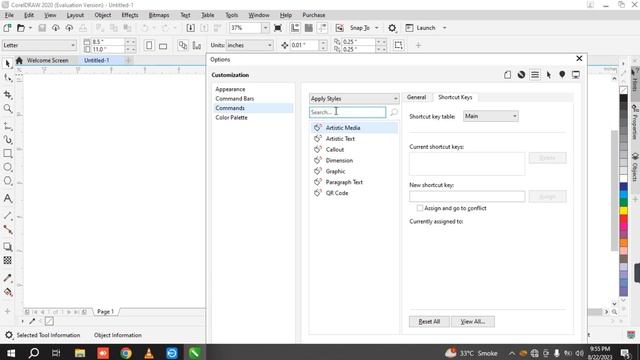The width and height of the screenshot is (640, 360).
Task: Switch to the Shortcut Keys tab
Action: 455,97
